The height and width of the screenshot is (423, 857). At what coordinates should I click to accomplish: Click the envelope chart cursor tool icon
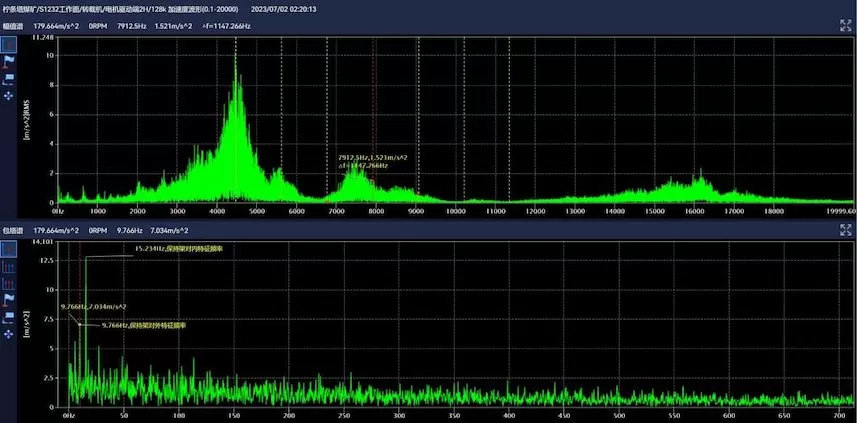click(x=9, y=249)
